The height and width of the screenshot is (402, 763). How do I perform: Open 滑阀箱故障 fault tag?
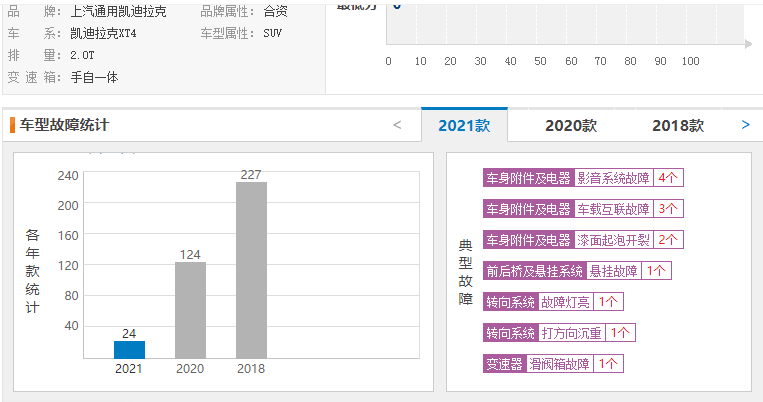point(559,364)
